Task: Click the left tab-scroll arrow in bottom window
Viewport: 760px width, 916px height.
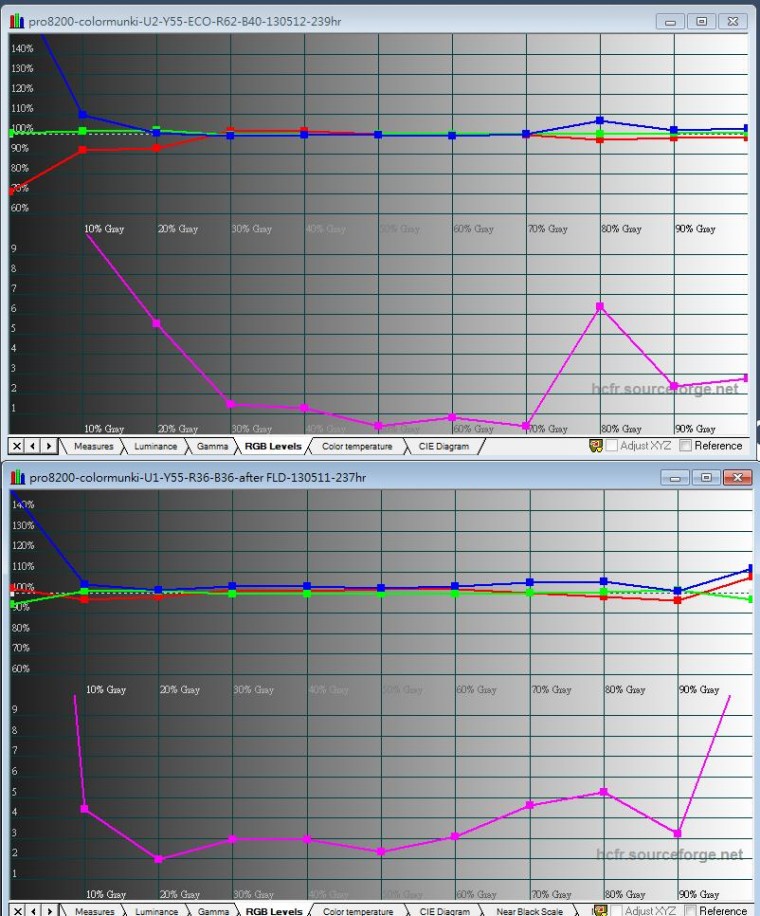Action: [x=34, y=911]
